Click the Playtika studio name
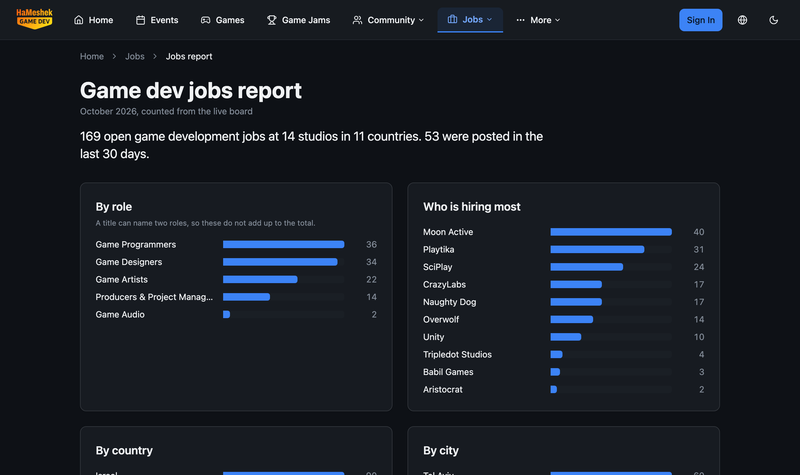The width and height of the screenshot is (800, 475). tap(438, 249)
